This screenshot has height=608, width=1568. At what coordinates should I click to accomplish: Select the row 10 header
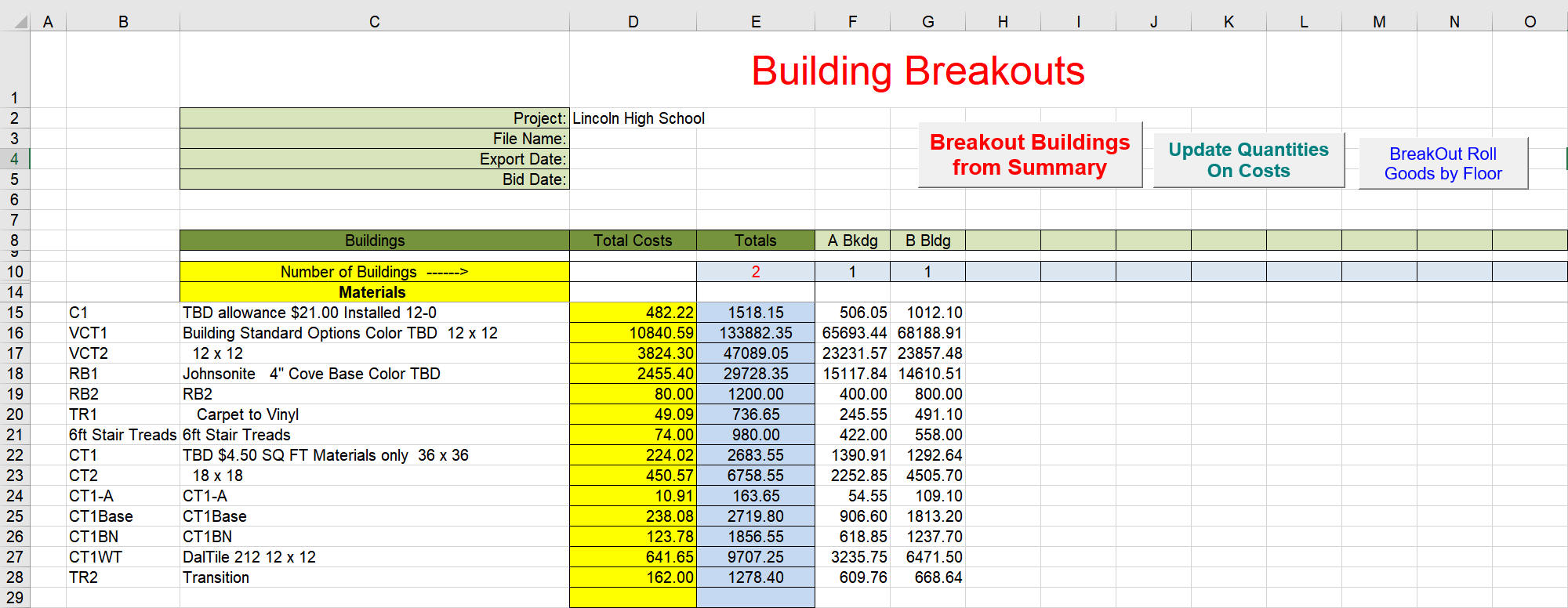click(x=15, y=272)
